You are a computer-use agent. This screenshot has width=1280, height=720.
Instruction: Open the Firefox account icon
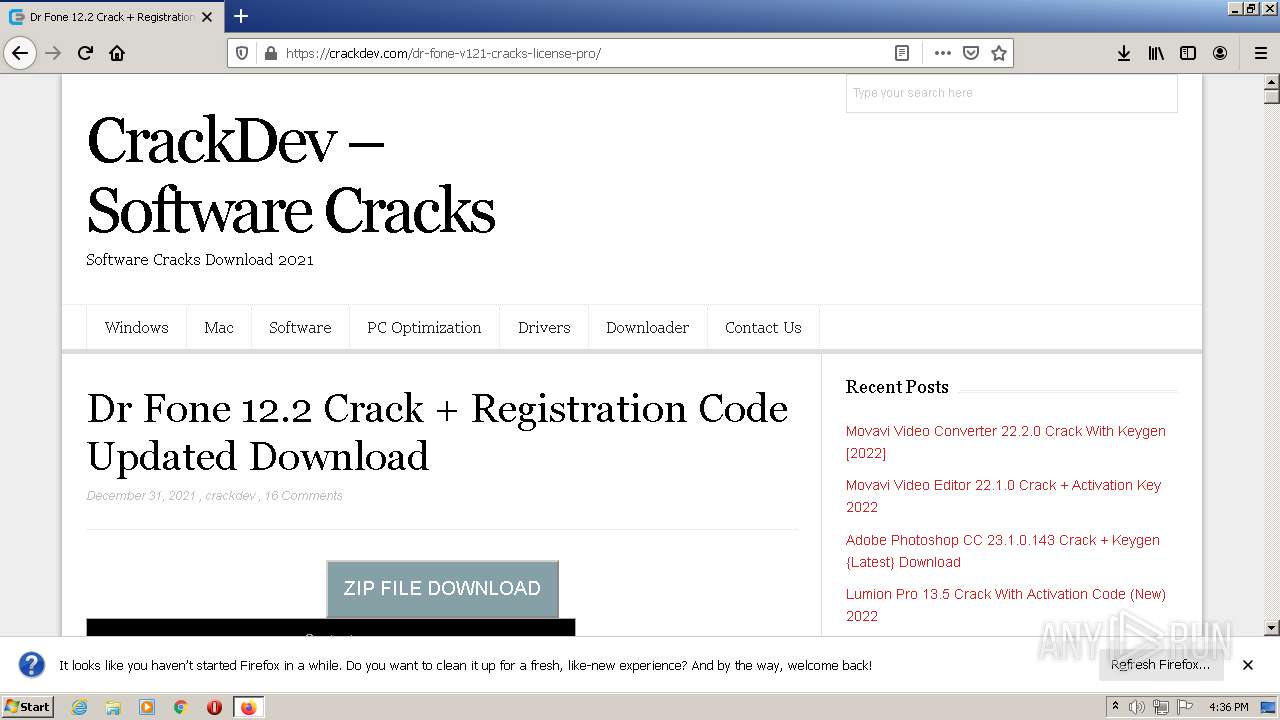pyautogui.click(x=1220, y=53)
